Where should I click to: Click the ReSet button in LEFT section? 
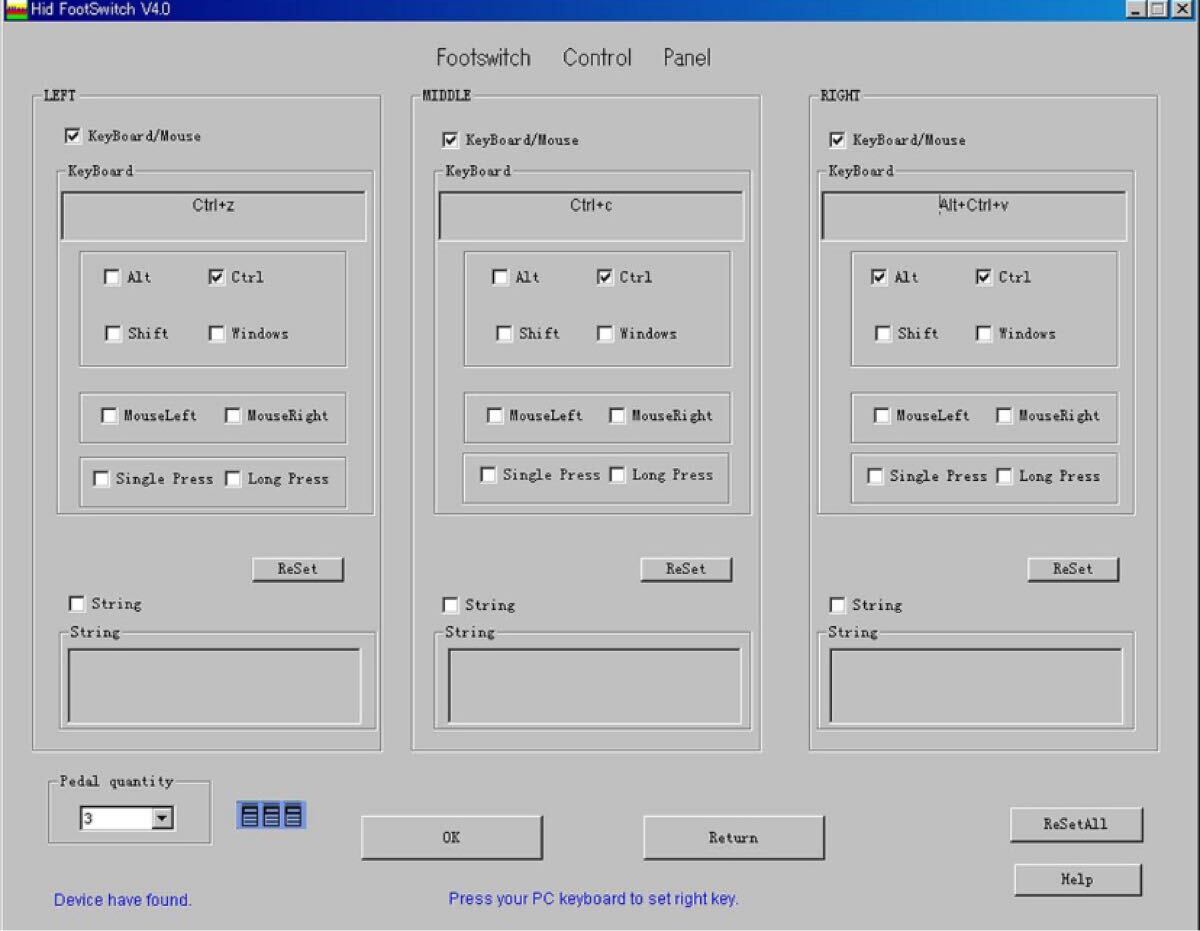(298, 569)
